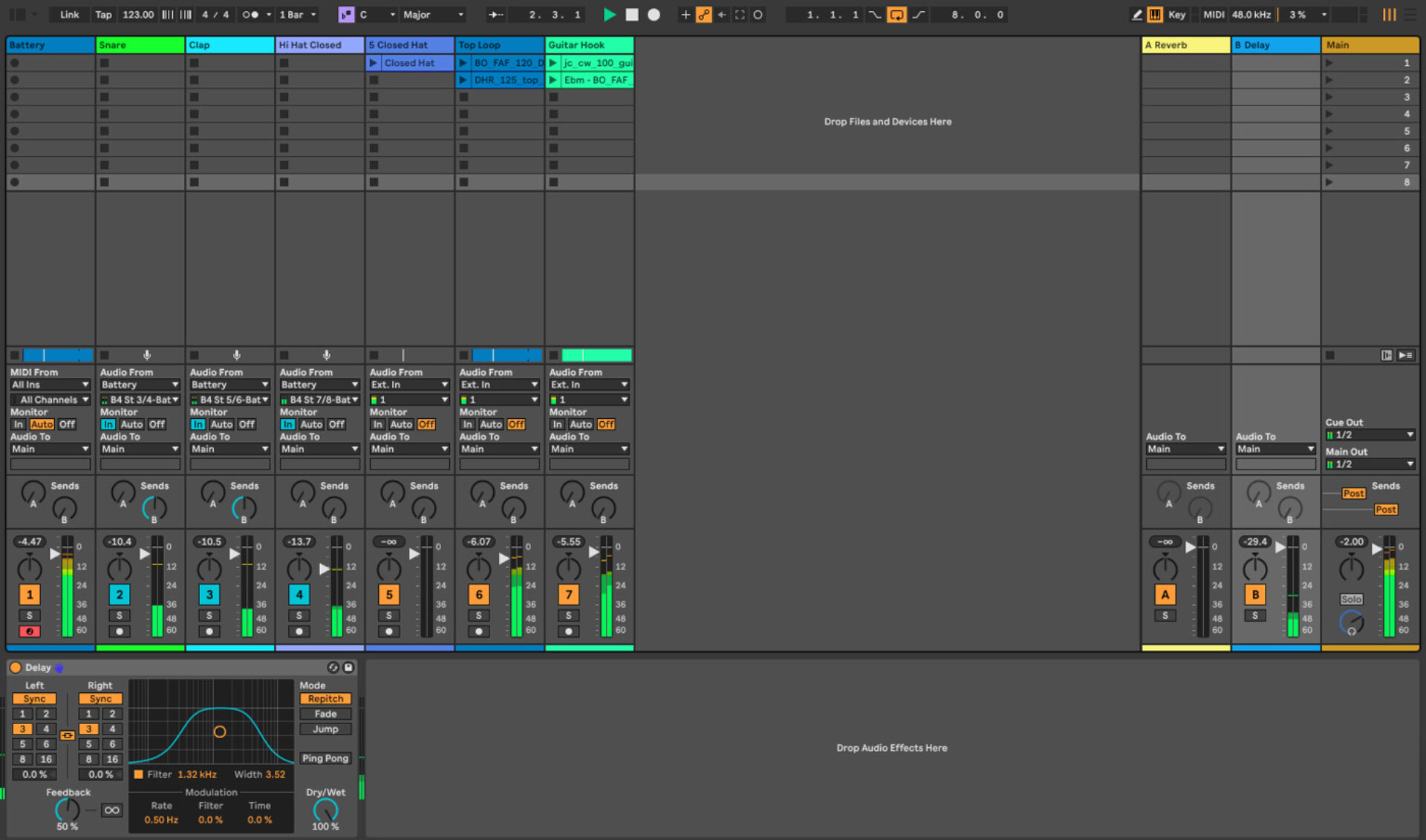1426x840 pixels.
Task: Click the punch-in switch left of loop toggle
Action: (x=874, y=14)
